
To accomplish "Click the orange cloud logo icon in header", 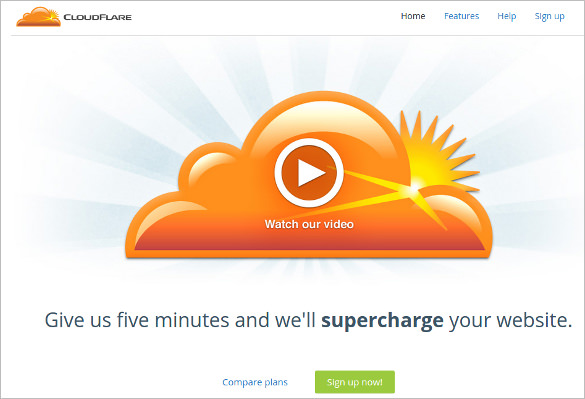I will (x=38, y=17).
